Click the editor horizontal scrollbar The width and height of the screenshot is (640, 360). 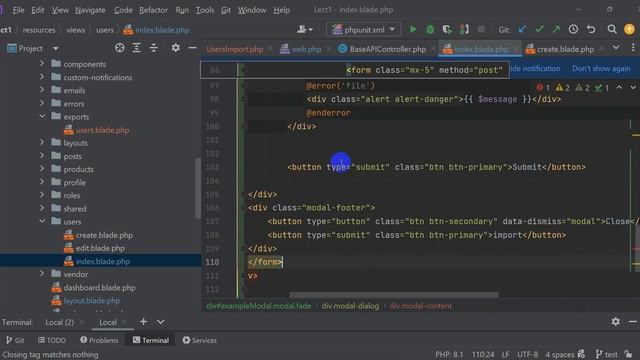[x=394, y=294]
